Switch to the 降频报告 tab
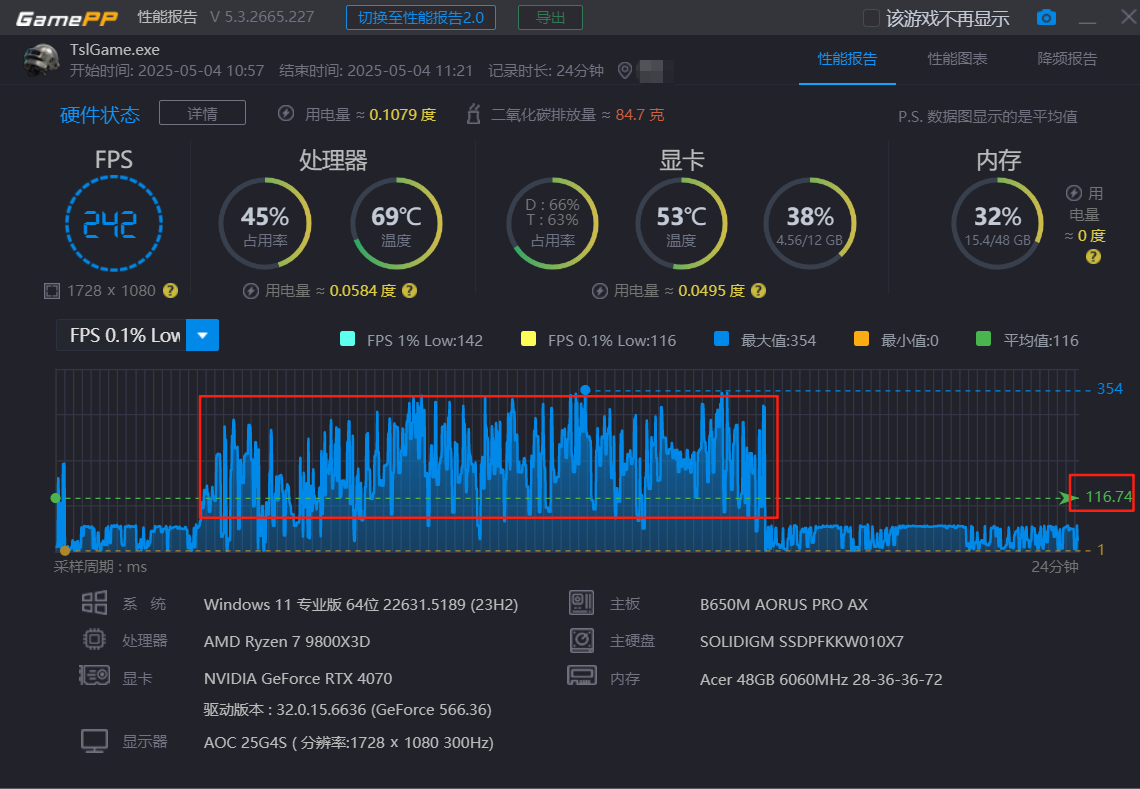The height and width of the screenshot is (789, 1140). click(1067, 59)
